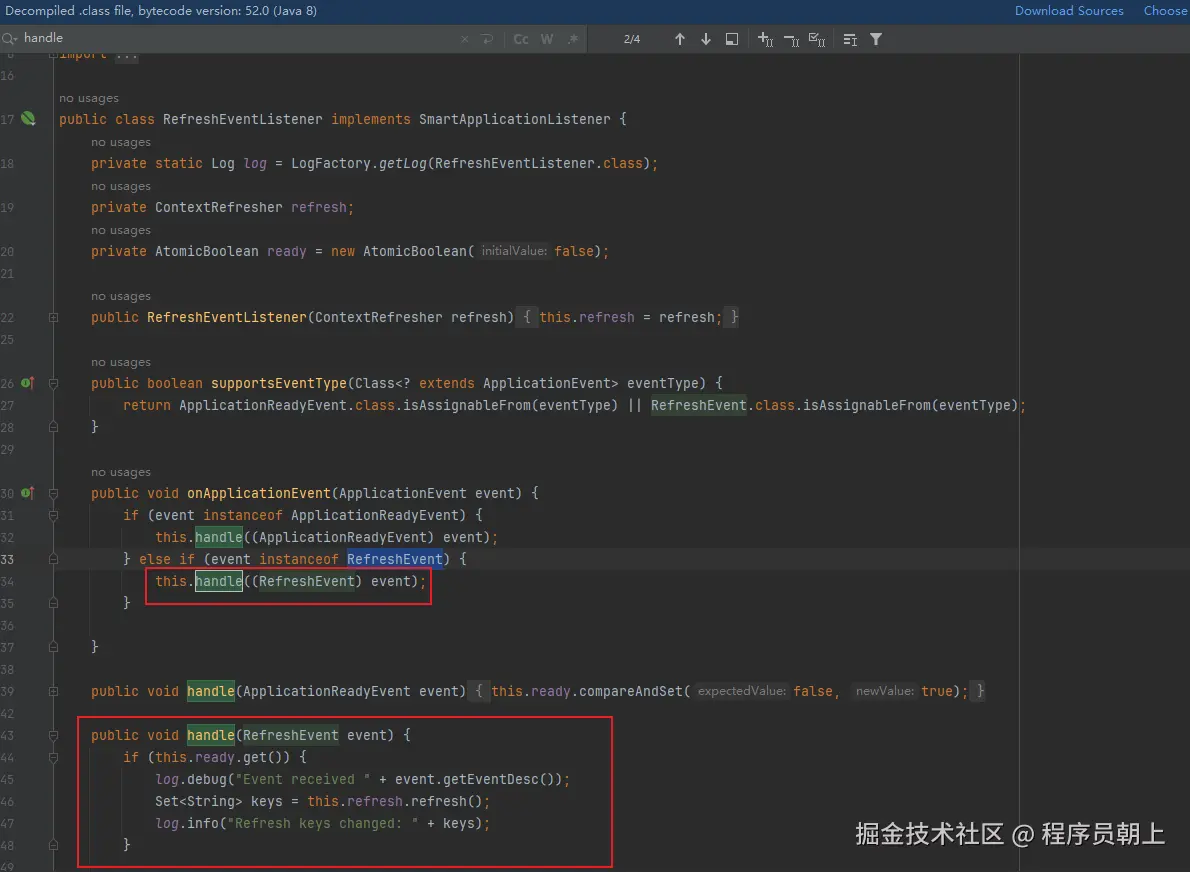Click the onApplicationEvent method name

click(259, 493)
